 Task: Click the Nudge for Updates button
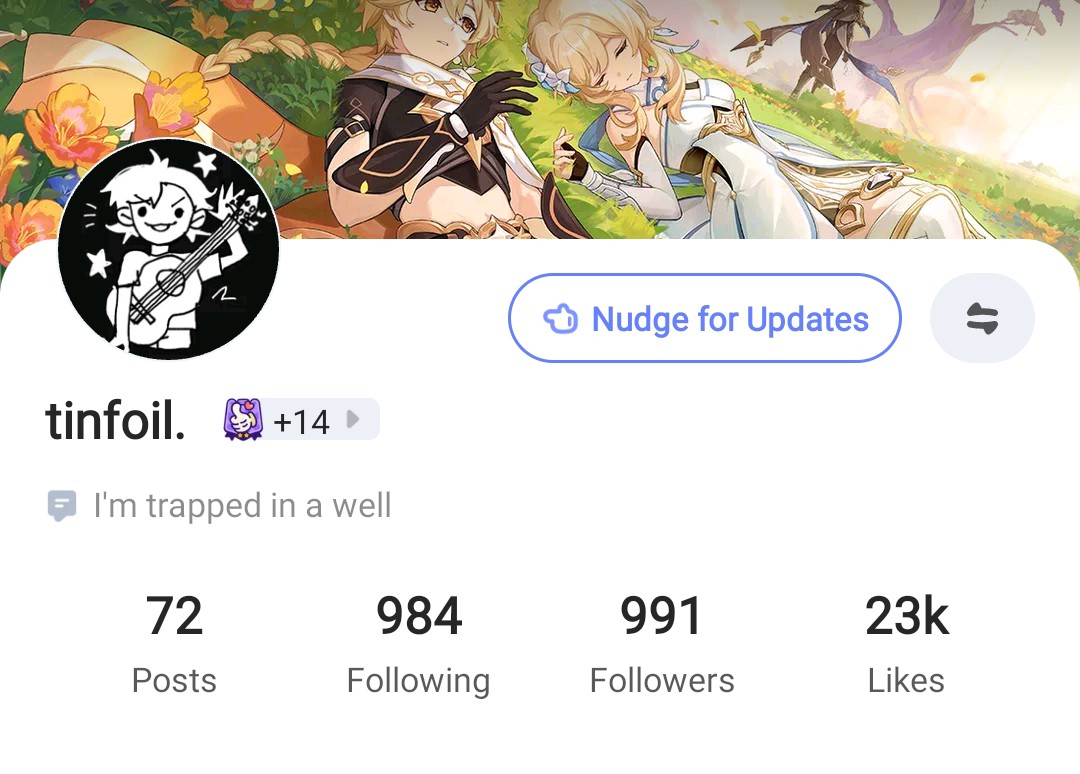coord(705,318)
